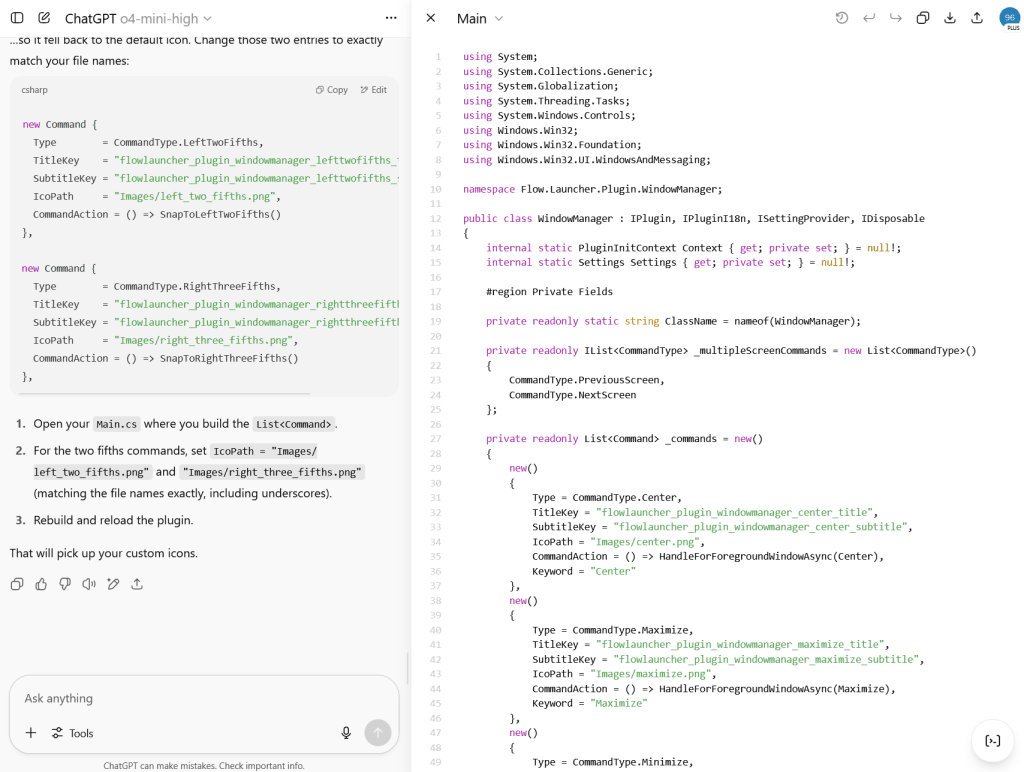Toggle the ChatGPT sidebar panel icon
Viewport: 1024px width, 772px height.
pyautogui.click(x=18, y=18)
